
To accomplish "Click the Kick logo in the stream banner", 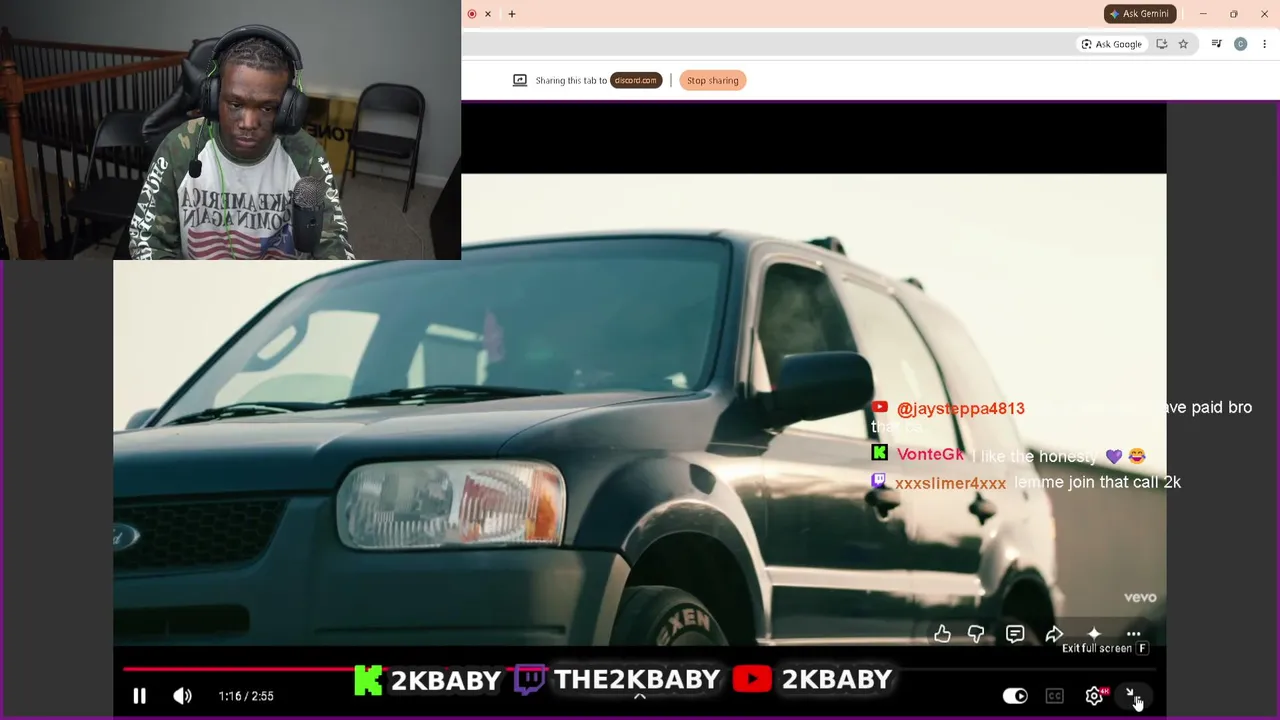I will [368, 680].
